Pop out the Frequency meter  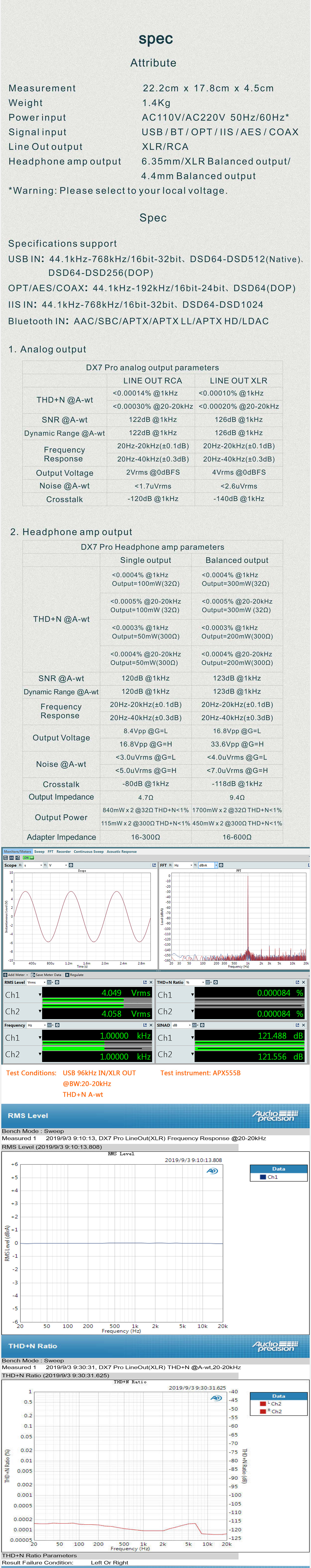point(145,1025)
